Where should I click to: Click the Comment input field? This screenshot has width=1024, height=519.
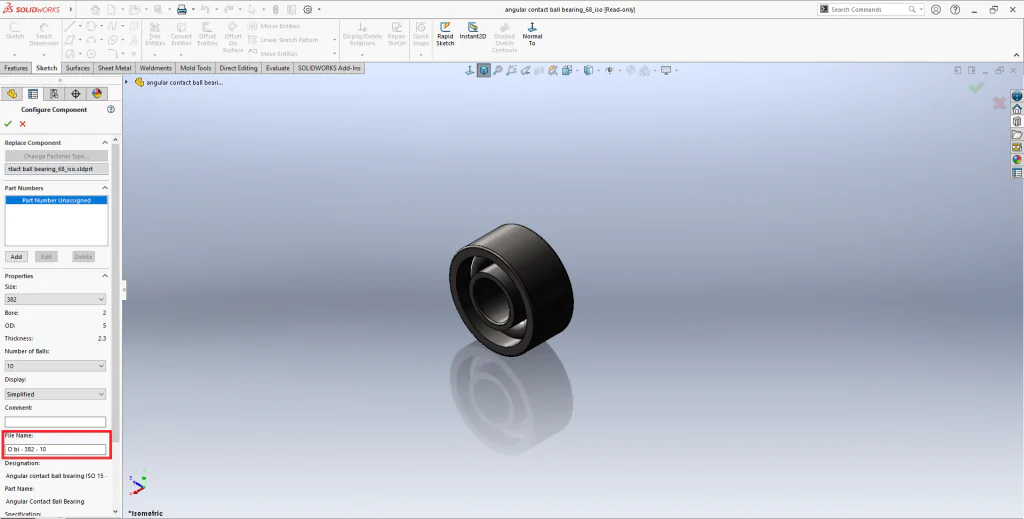[x=56, y=422]
